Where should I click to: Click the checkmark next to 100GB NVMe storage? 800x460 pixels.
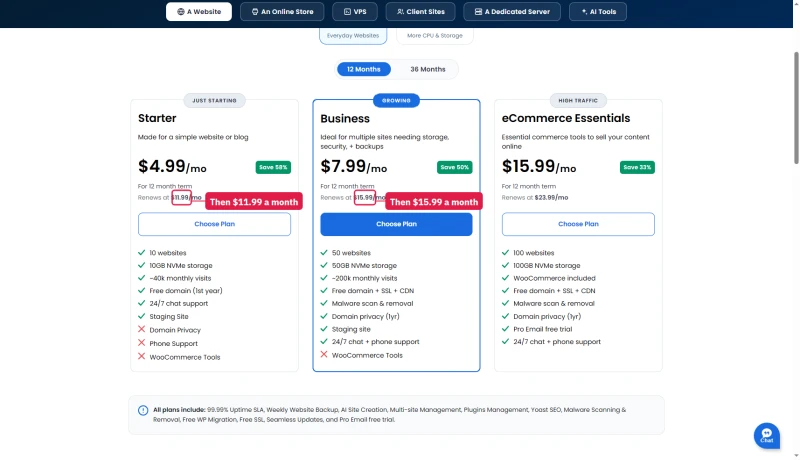tap(505, 265)
